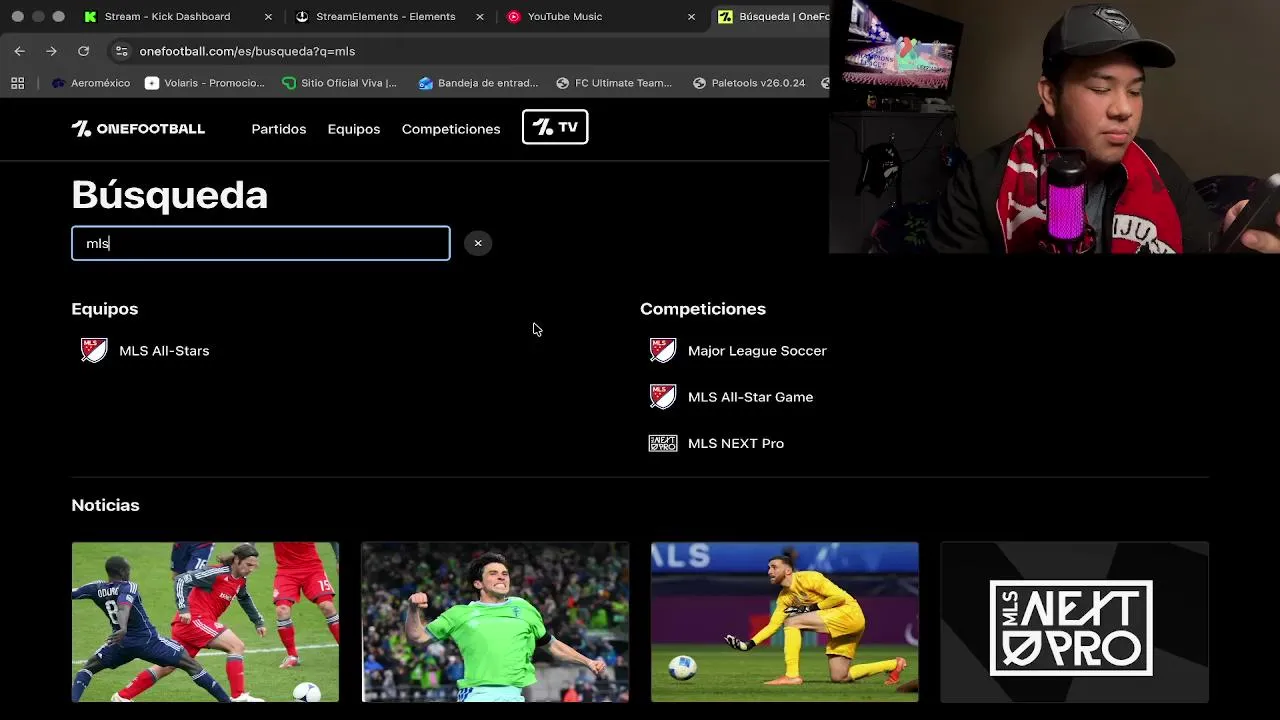Clear the search with the X button
The height and width of the screenshot is (720, 1280).
click(x=478, y=243)
